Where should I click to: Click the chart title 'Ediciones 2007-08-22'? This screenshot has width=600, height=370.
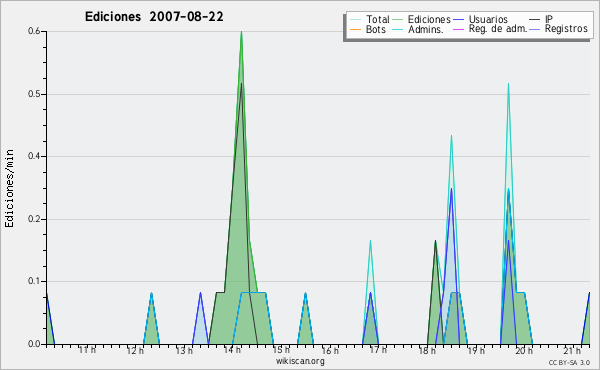pyautogui.click(x=154, y=16)
